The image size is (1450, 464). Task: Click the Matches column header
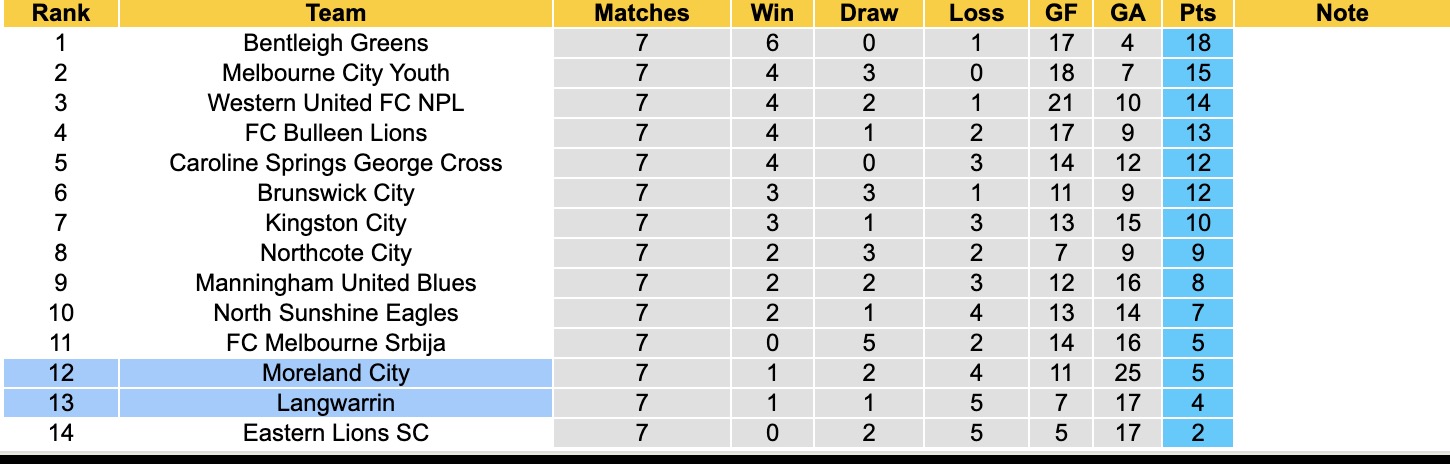641,13
